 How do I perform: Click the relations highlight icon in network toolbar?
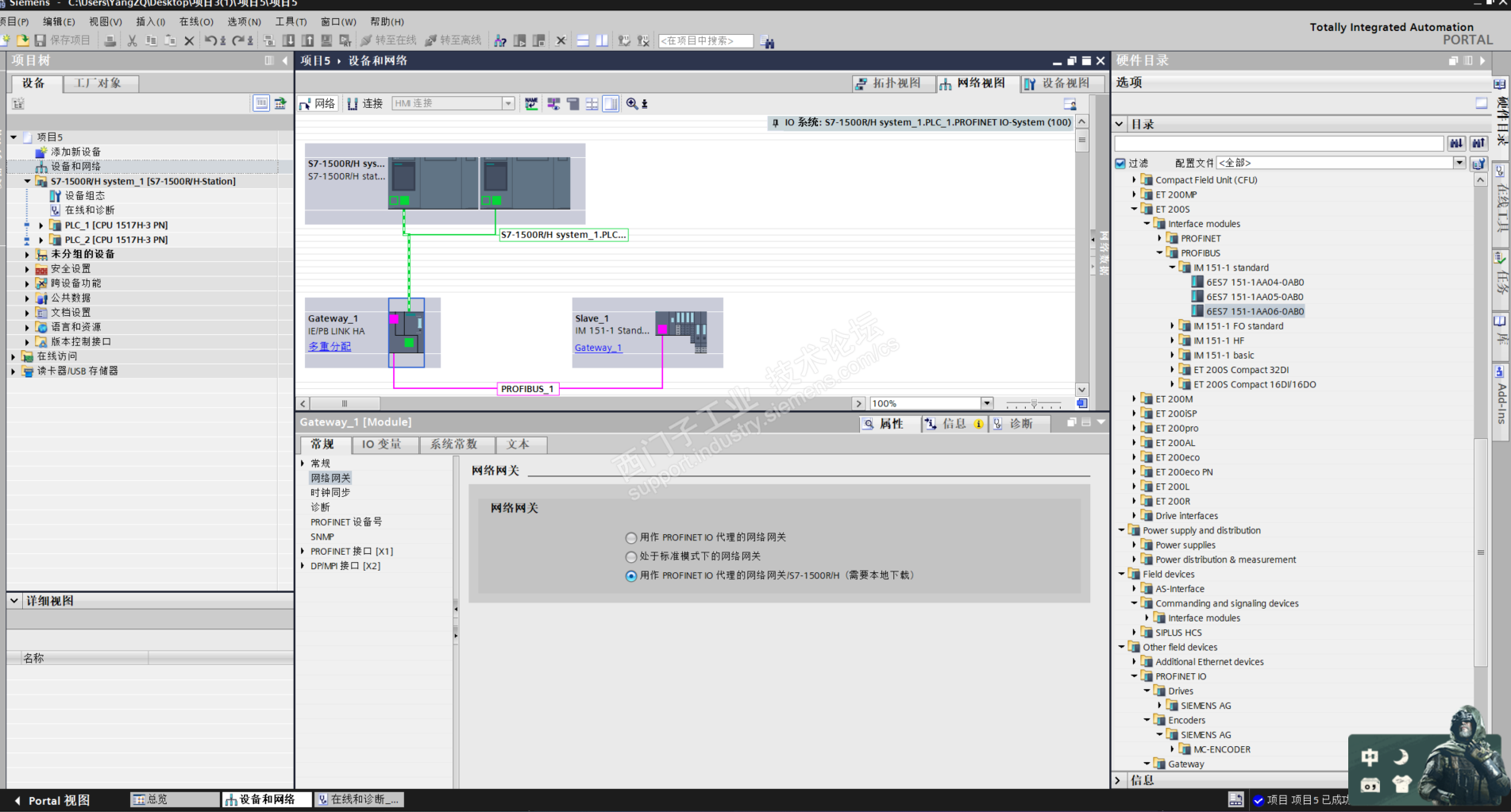(553, 104)
